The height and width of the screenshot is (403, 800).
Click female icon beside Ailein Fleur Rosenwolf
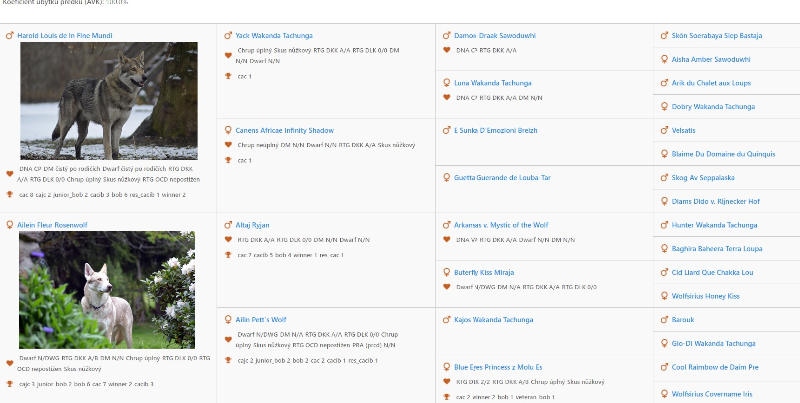click(x=10, y=225)
